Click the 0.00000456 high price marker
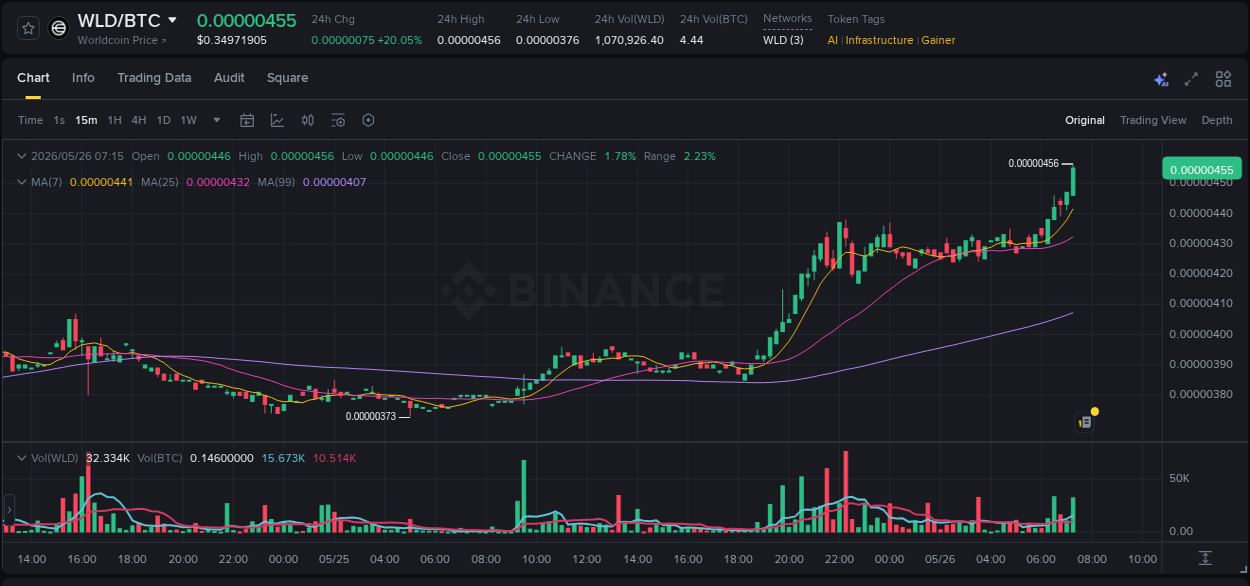The width and height of the screenshot is (1250, 586). tap(1033, 163)
